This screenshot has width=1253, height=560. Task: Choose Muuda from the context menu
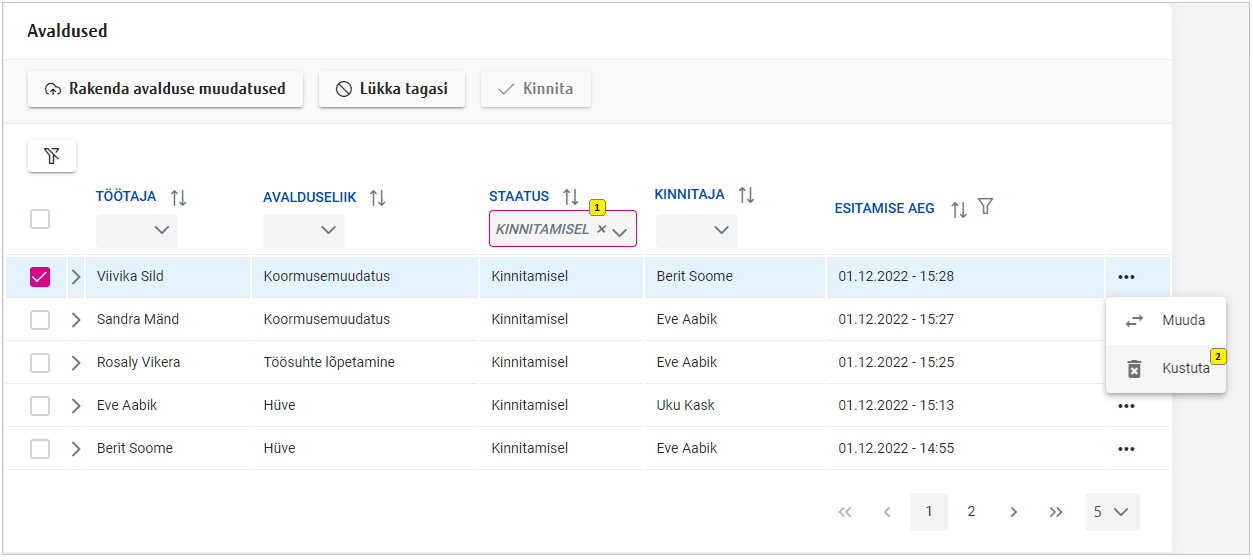[x=1166, y=321]
